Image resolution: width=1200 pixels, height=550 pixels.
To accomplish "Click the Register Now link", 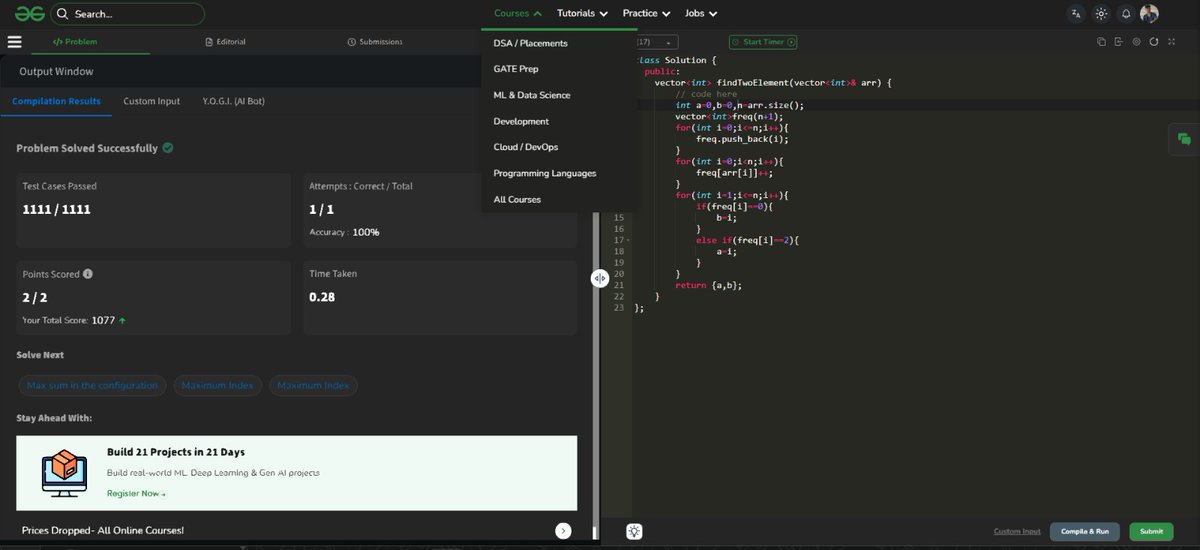I will click(136, 493).
